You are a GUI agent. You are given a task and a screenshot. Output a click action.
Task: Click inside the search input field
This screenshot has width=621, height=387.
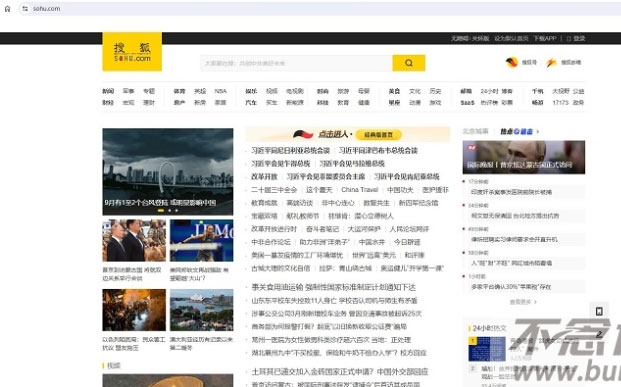pyautogui.click(x=296, y=63)
